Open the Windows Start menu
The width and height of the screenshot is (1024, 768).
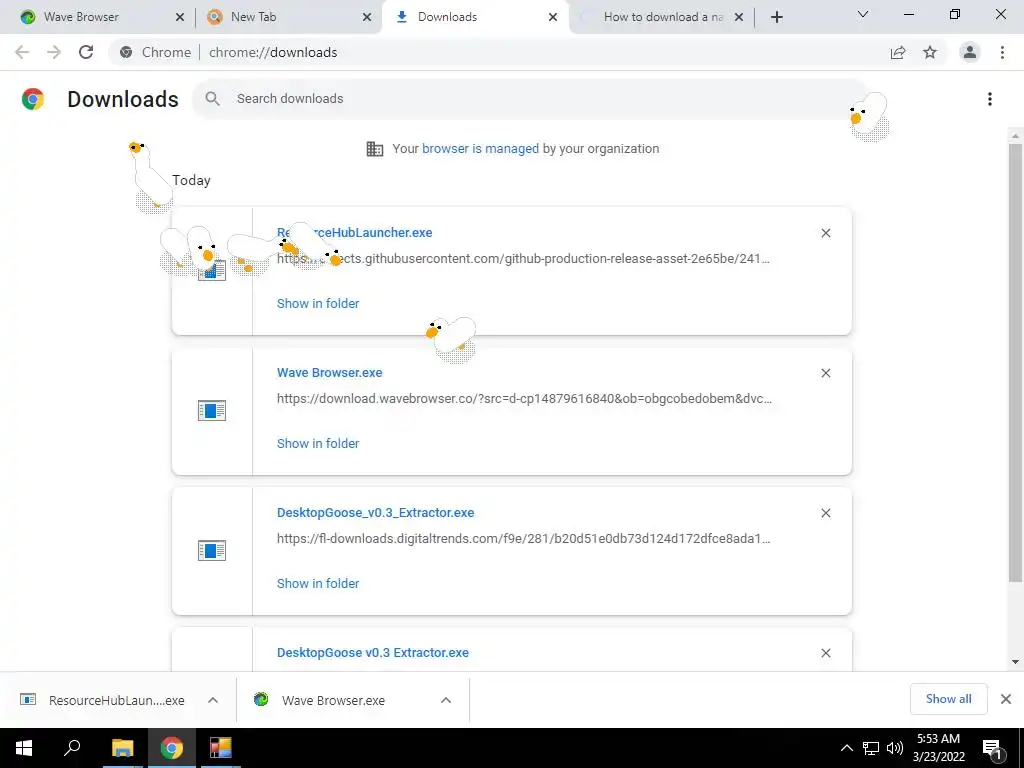pos(24,748)
